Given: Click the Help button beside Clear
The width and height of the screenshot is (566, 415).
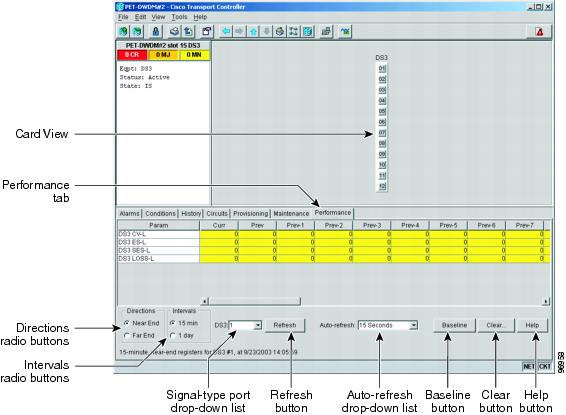Looking at the screenshot, I should (532, 326).
